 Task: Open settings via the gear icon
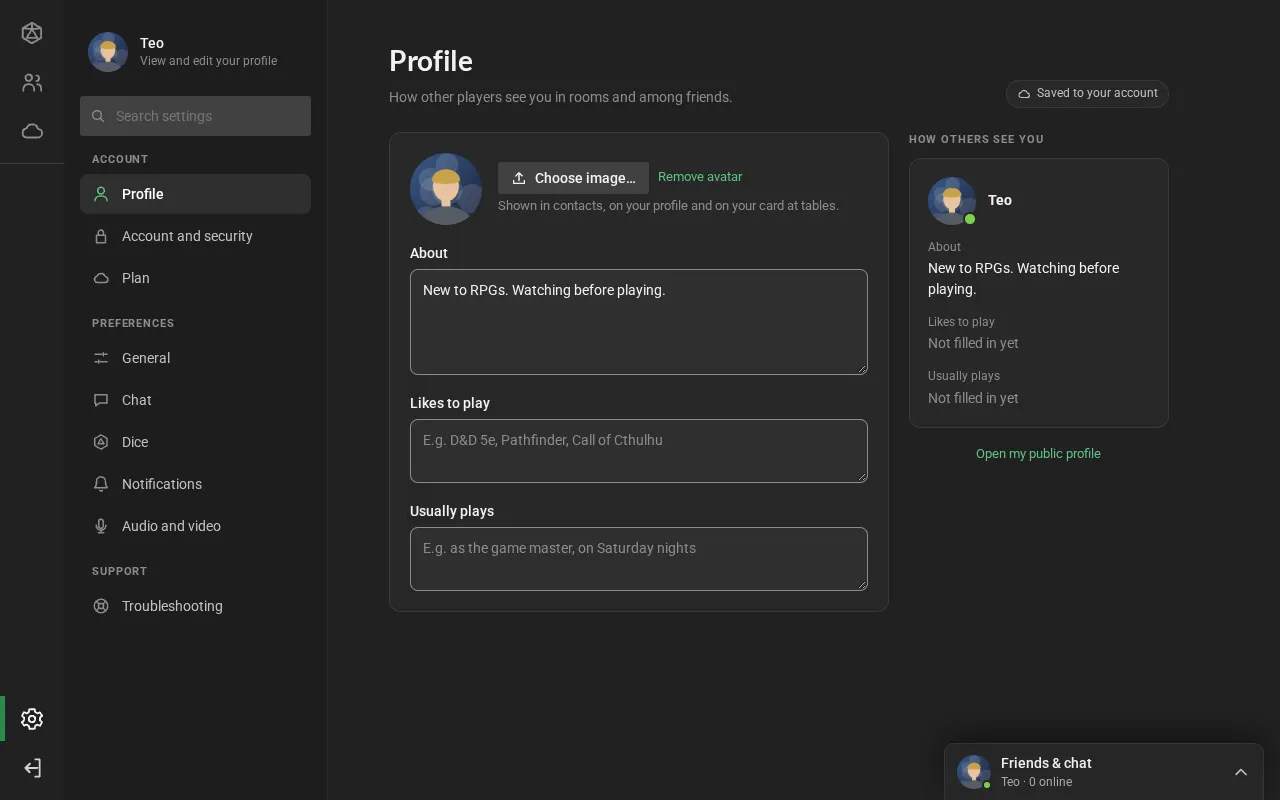click(x=32, y=719)
